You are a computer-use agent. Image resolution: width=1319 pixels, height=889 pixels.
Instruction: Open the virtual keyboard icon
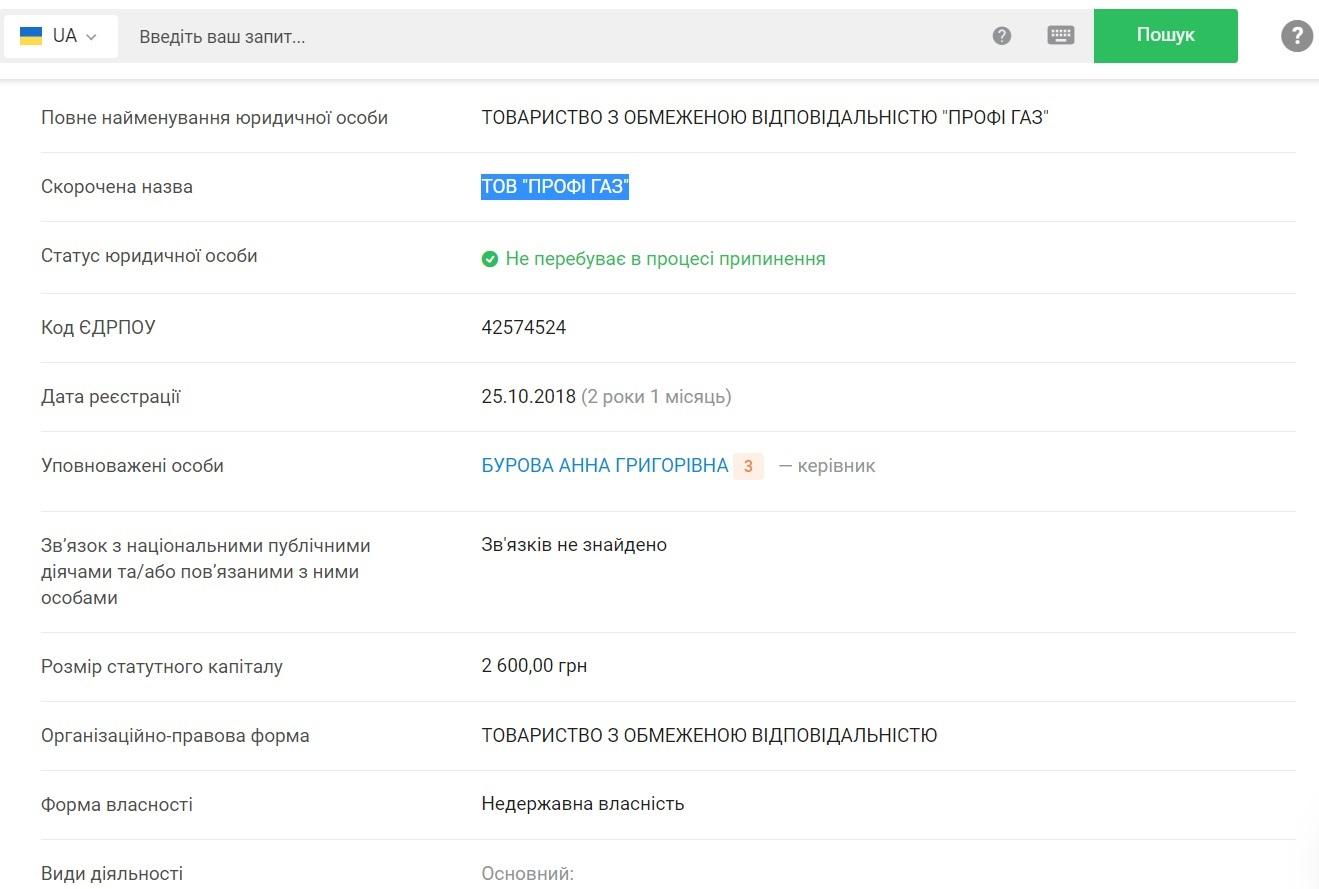[1061, 36]
